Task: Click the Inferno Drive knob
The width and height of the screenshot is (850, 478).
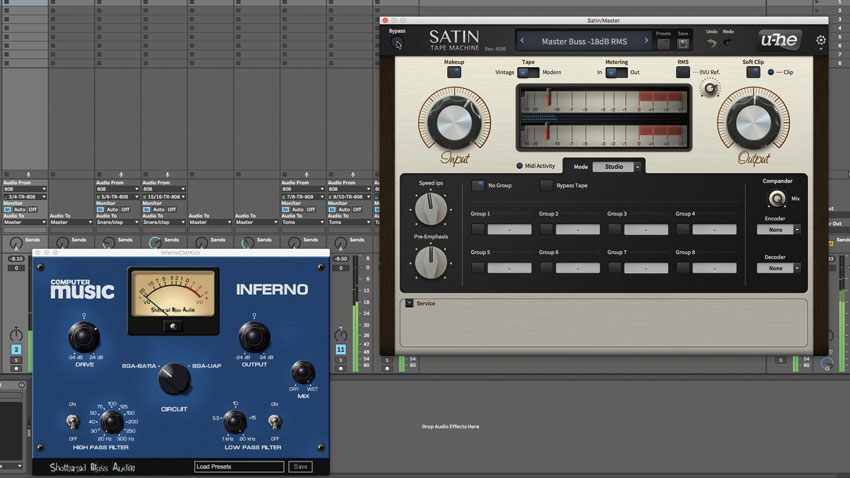Action: click(x=83, y=337)
